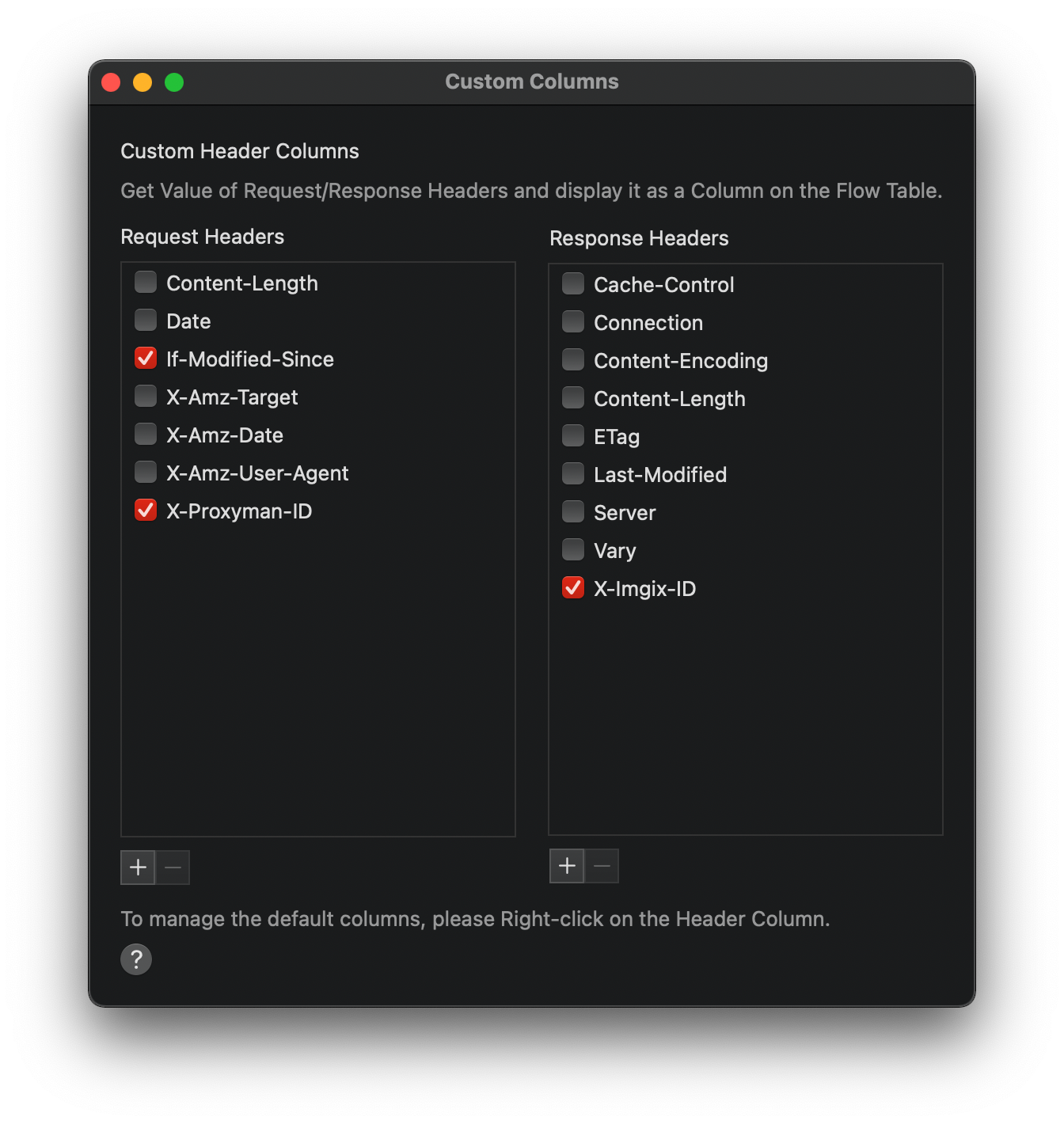1064x1124 pixels.
Task: Add a new custom Response Header
Action: click(567, 866)
